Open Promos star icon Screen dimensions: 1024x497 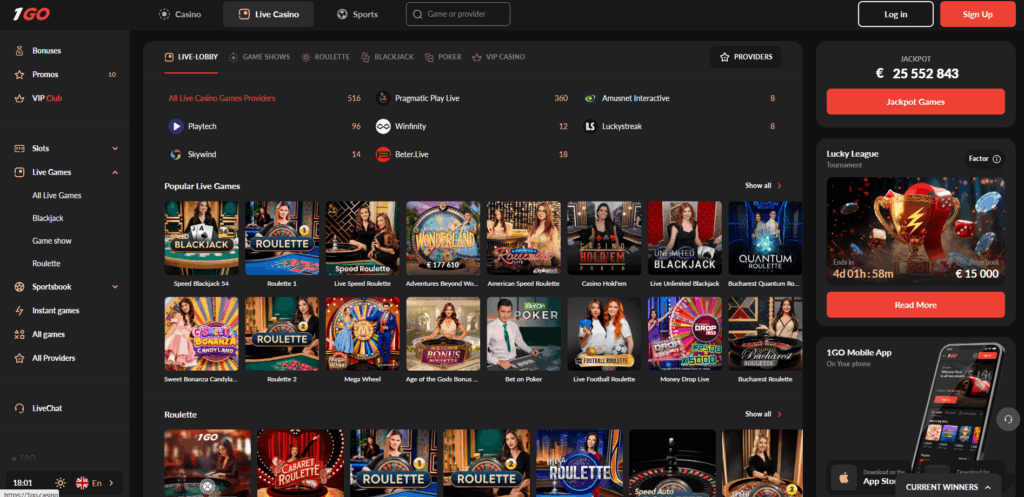click(x=20, y=74)
